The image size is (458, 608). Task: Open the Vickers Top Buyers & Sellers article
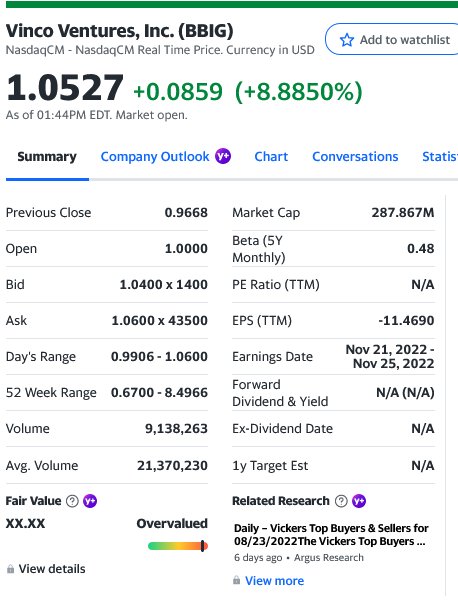(x=331, y=534)
